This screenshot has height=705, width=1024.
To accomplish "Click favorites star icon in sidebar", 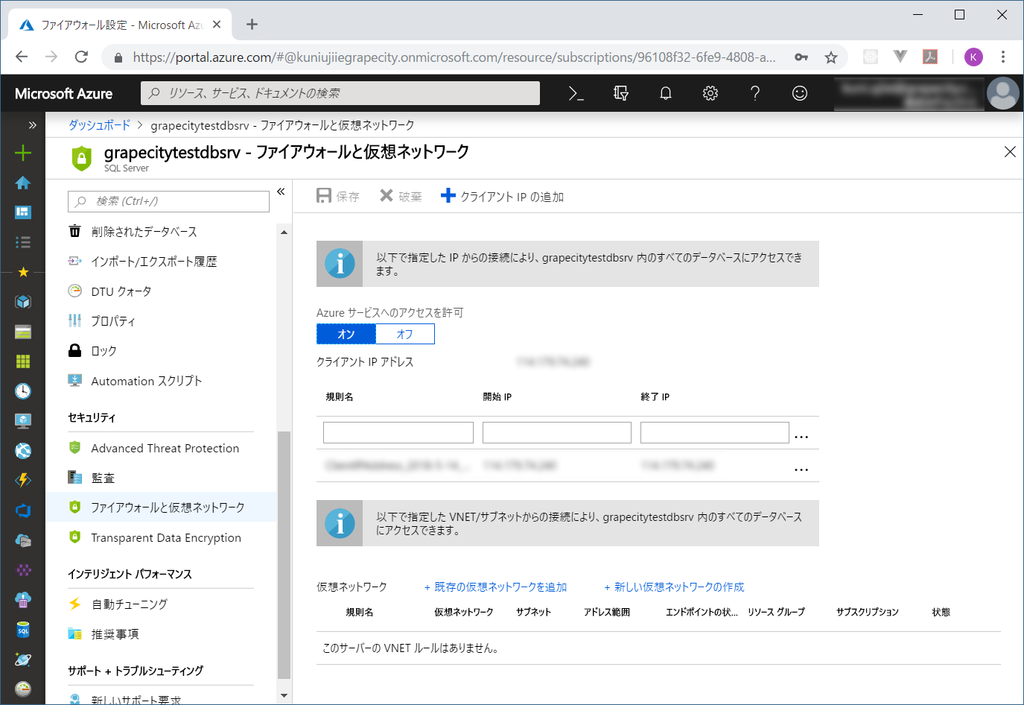I will pos(23,272).
